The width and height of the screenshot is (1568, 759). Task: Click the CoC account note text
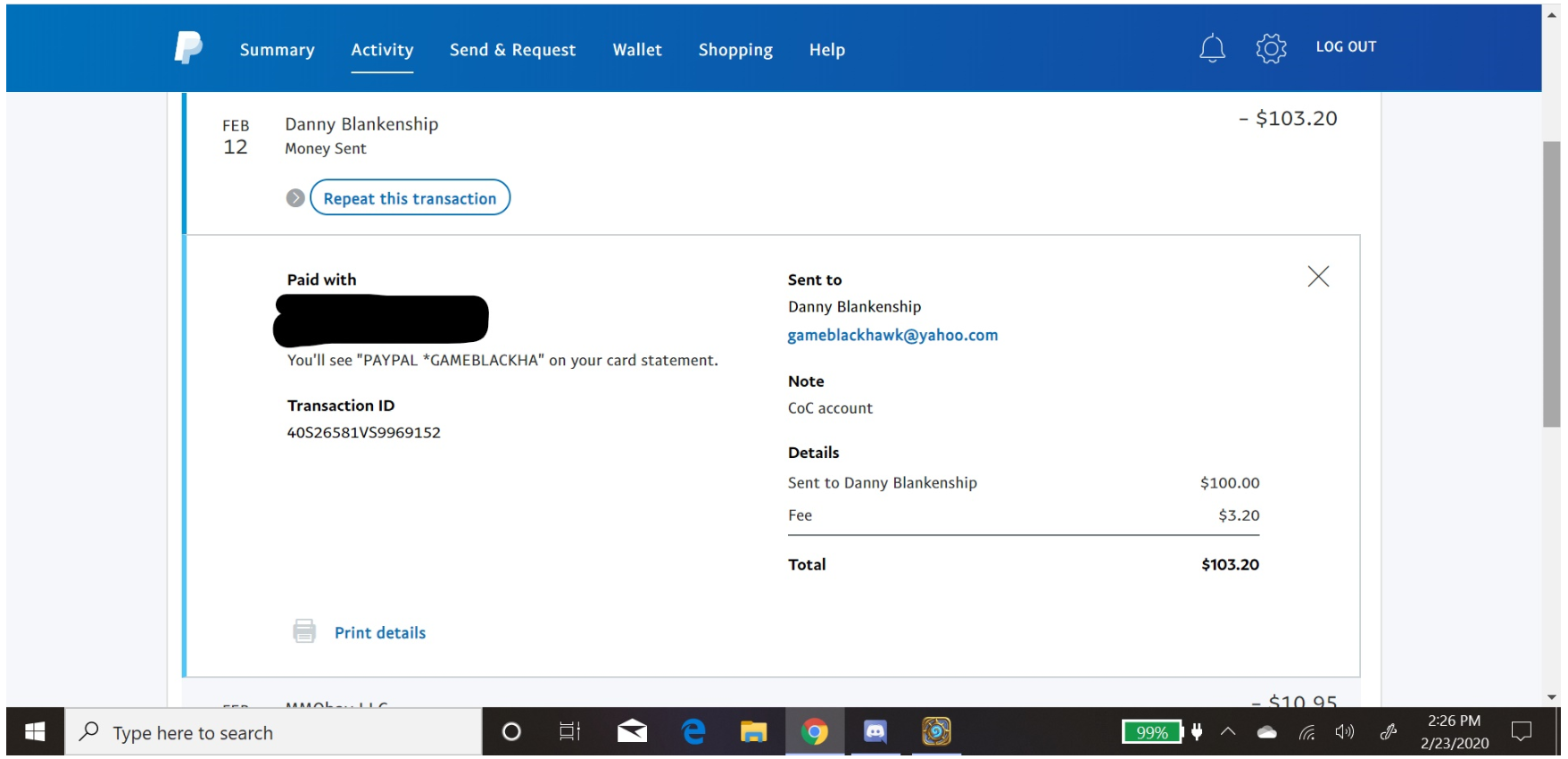coord(830,409)
